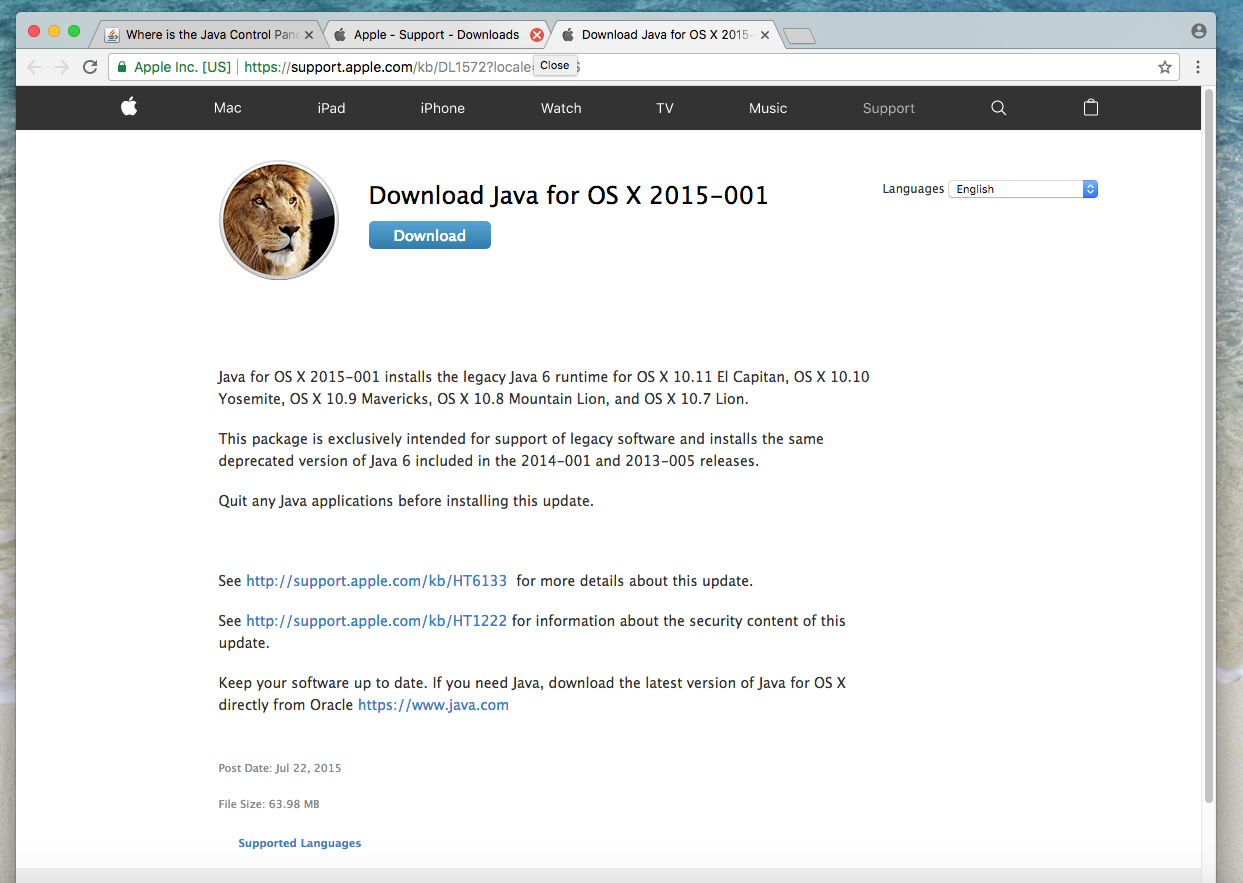Open a new tab

[800, 36]
